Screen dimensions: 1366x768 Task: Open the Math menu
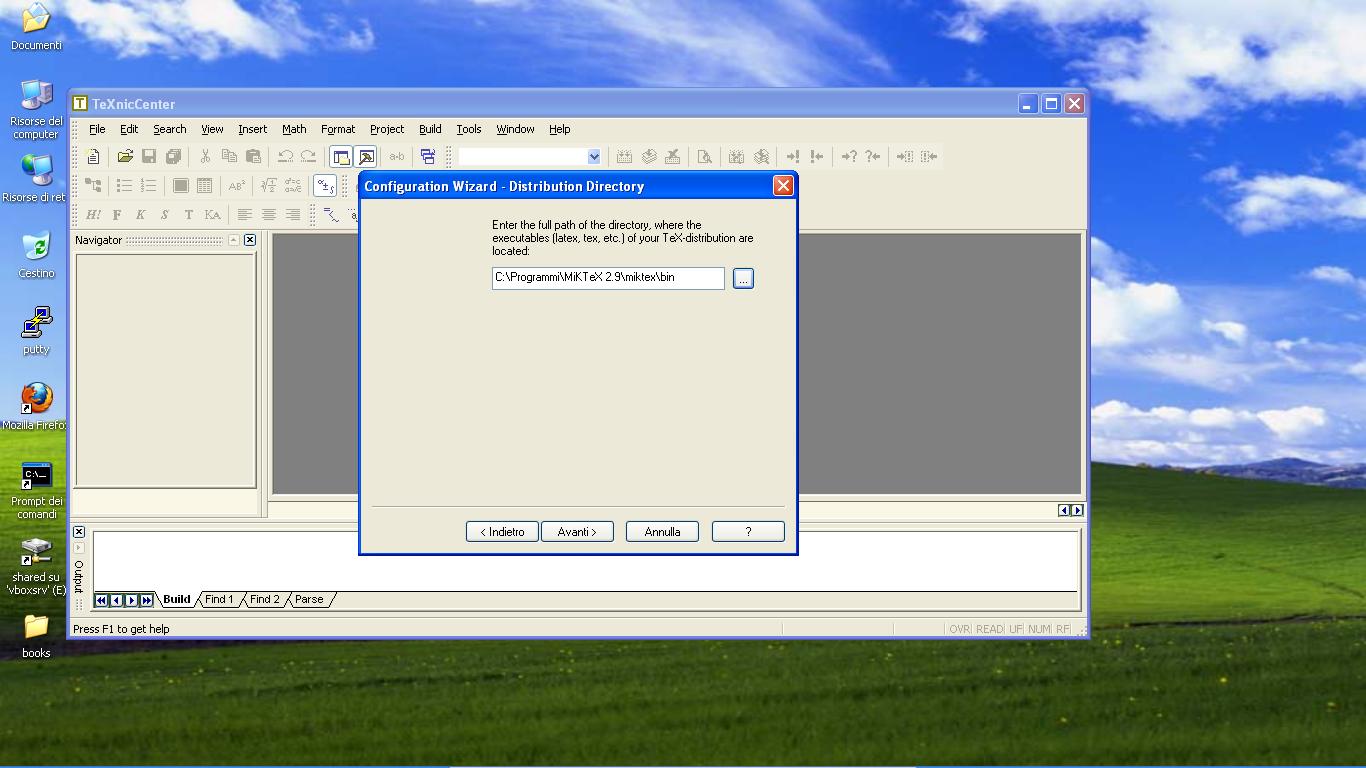(294, 129)
